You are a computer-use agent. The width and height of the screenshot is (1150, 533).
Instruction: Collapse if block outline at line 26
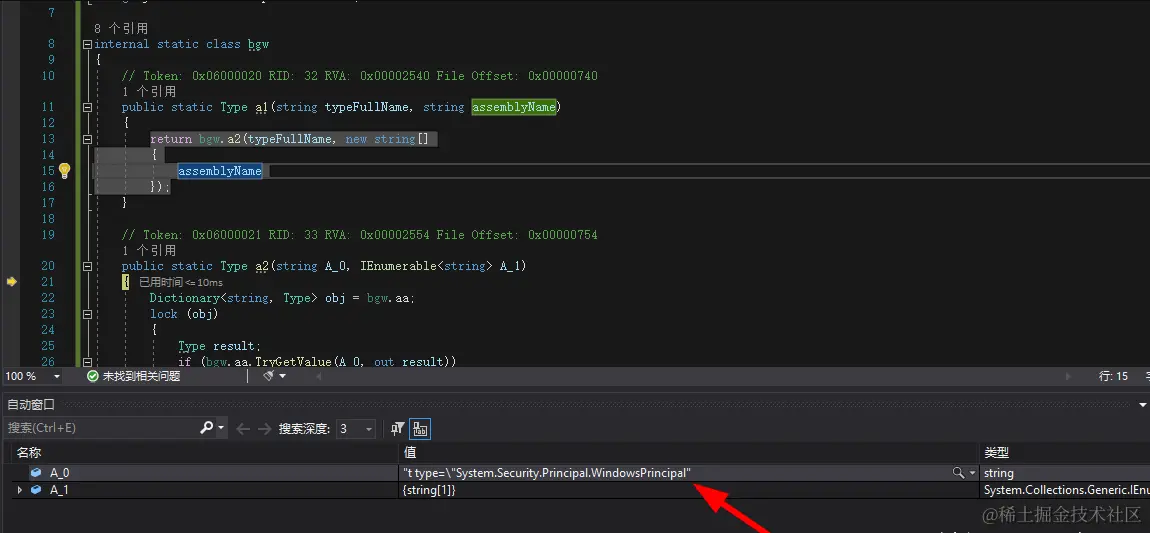(x=88, y=361)
